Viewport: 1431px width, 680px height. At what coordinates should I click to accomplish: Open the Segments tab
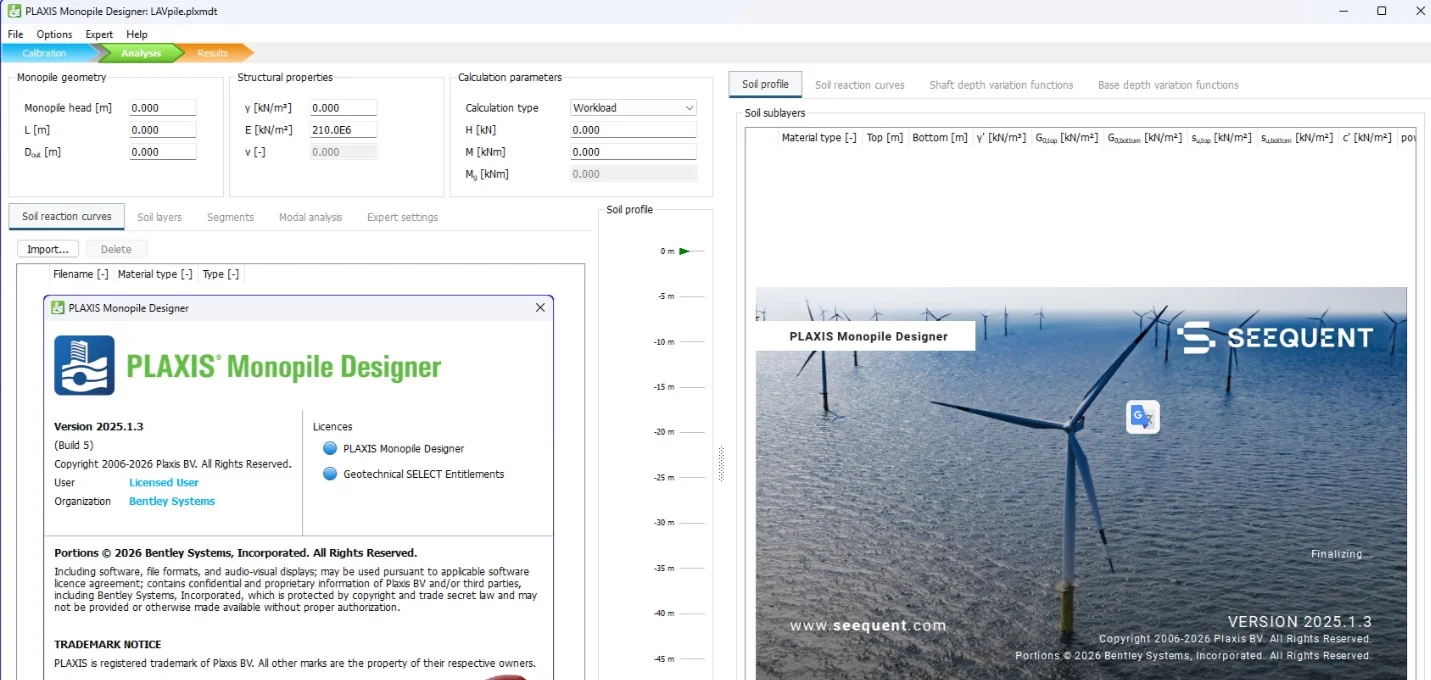230,217
